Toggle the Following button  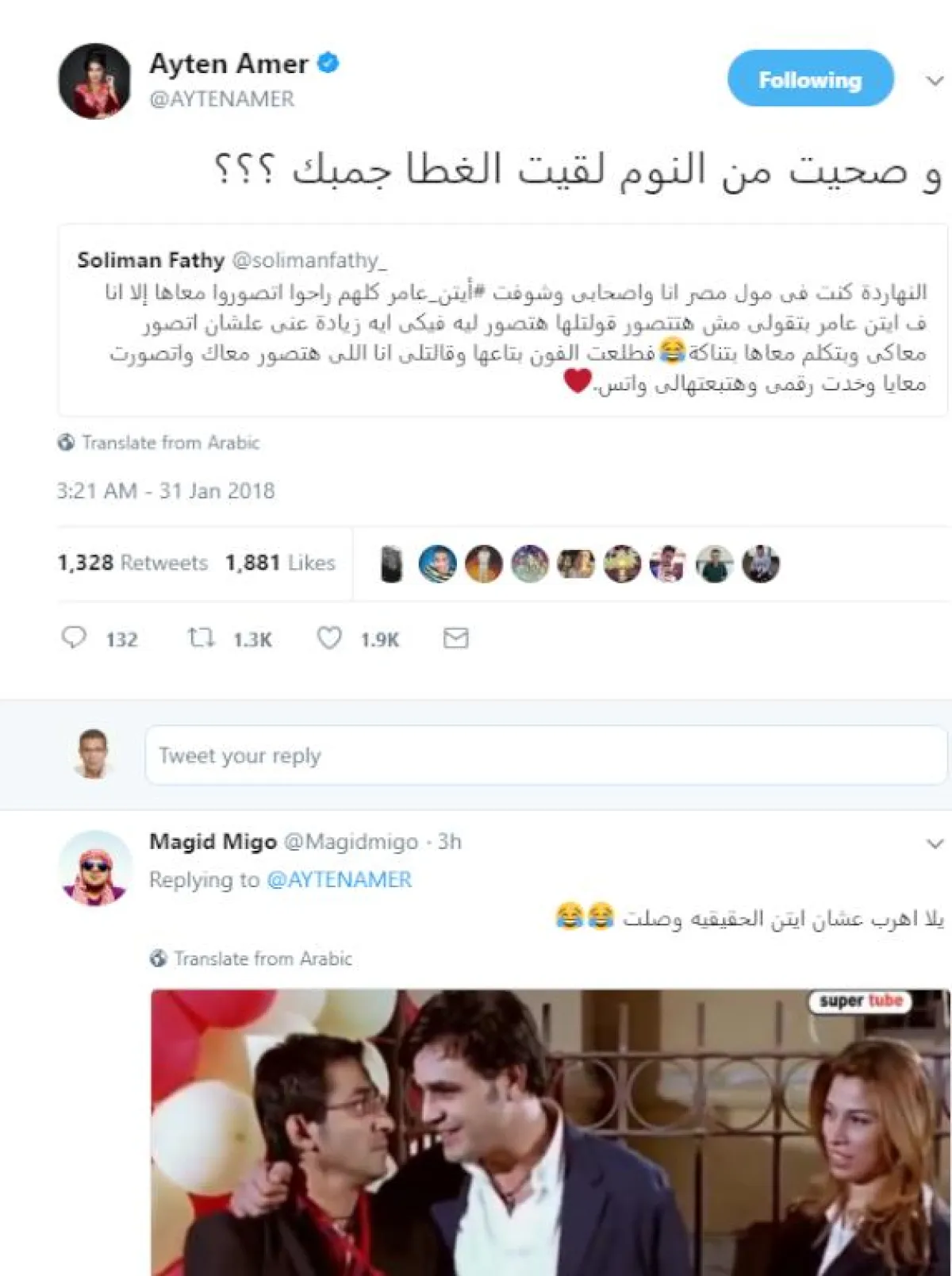tap(810, 79)
